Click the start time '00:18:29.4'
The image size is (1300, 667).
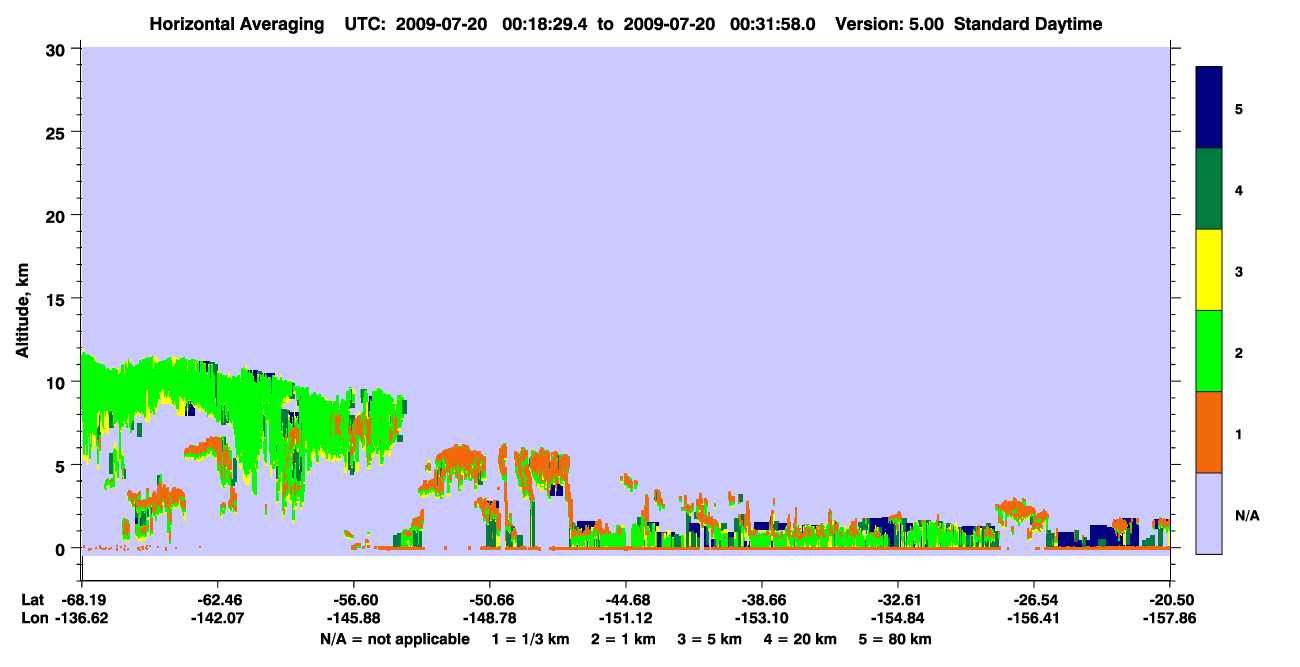pos(545,24)
